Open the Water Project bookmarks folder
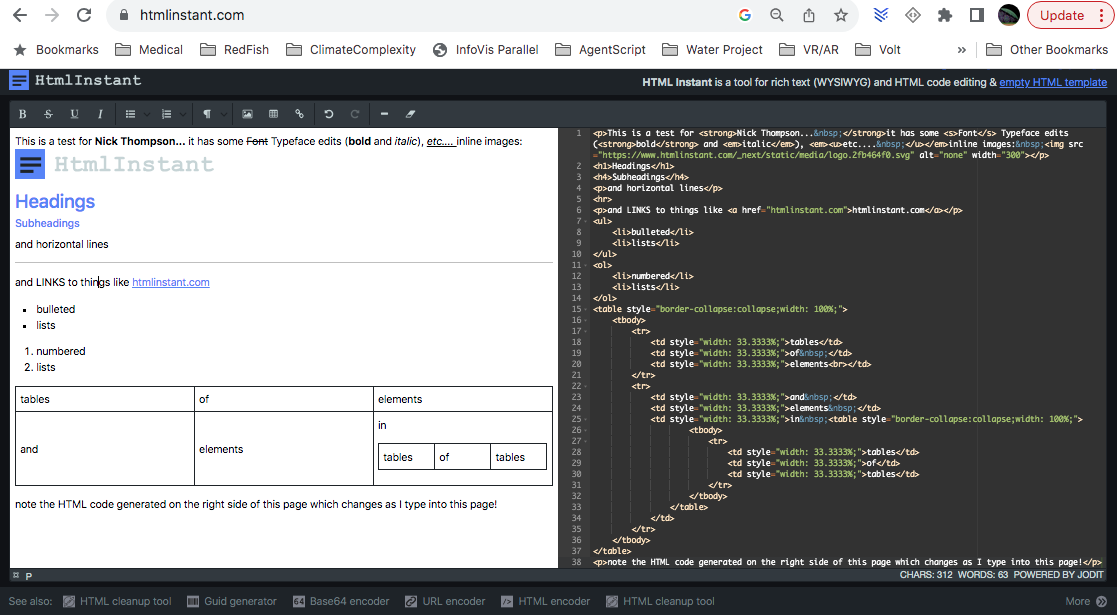1117x615 pixels. pyautogui.click(x=712, y=50)
